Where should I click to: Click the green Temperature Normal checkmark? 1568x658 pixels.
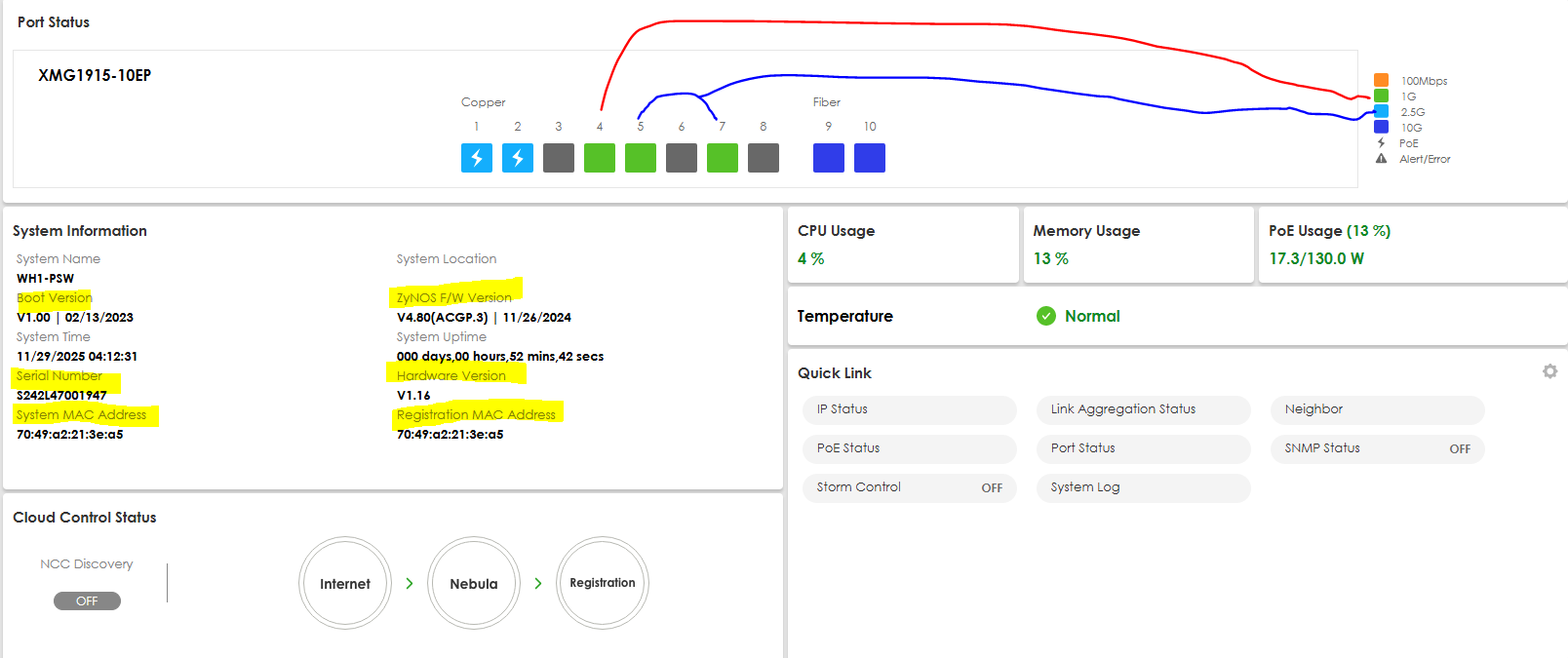tap(1046, 316)
